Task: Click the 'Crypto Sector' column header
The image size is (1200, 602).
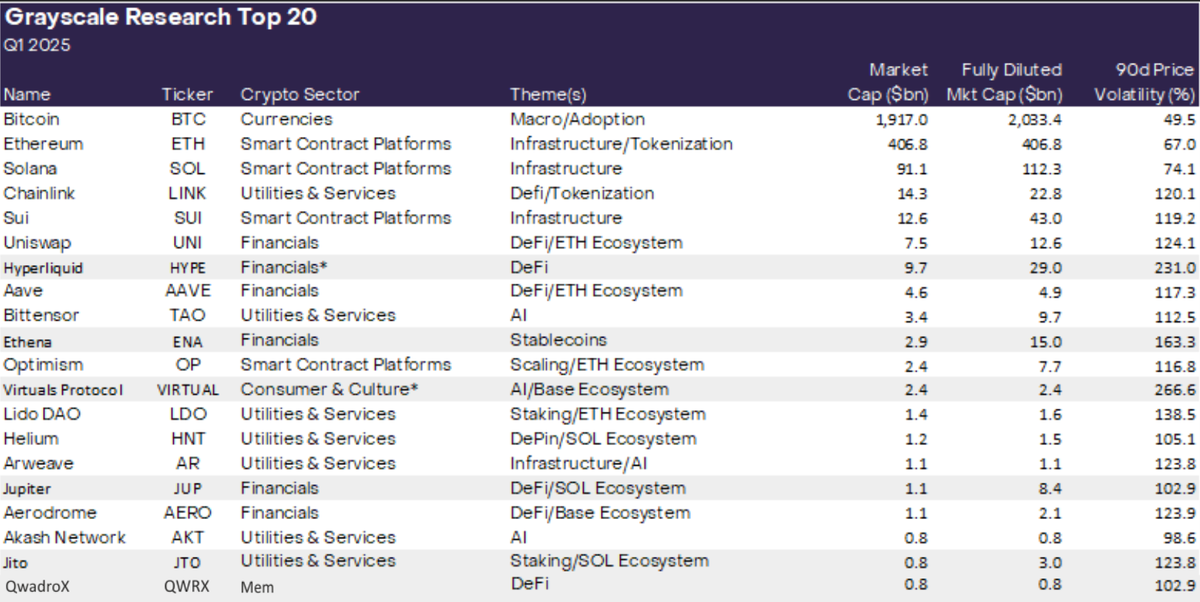Action: pos(300,94)
